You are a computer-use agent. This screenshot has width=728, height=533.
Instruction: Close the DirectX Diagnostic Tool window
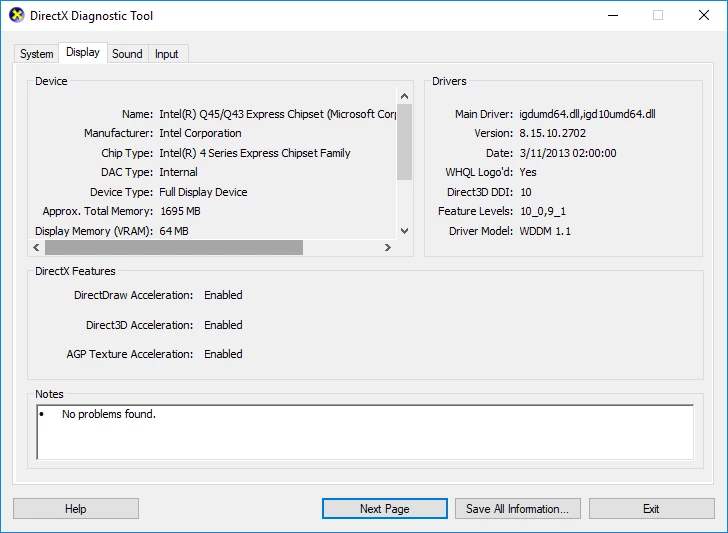(x=704, y=15)
